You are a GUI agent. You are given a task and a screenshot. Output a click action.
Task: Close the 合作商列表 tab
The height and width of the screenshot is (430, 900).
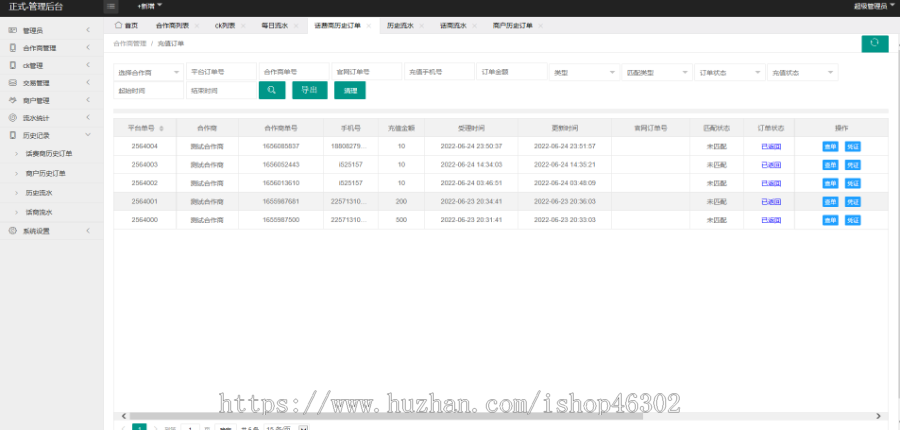click(x=197, y=26)
